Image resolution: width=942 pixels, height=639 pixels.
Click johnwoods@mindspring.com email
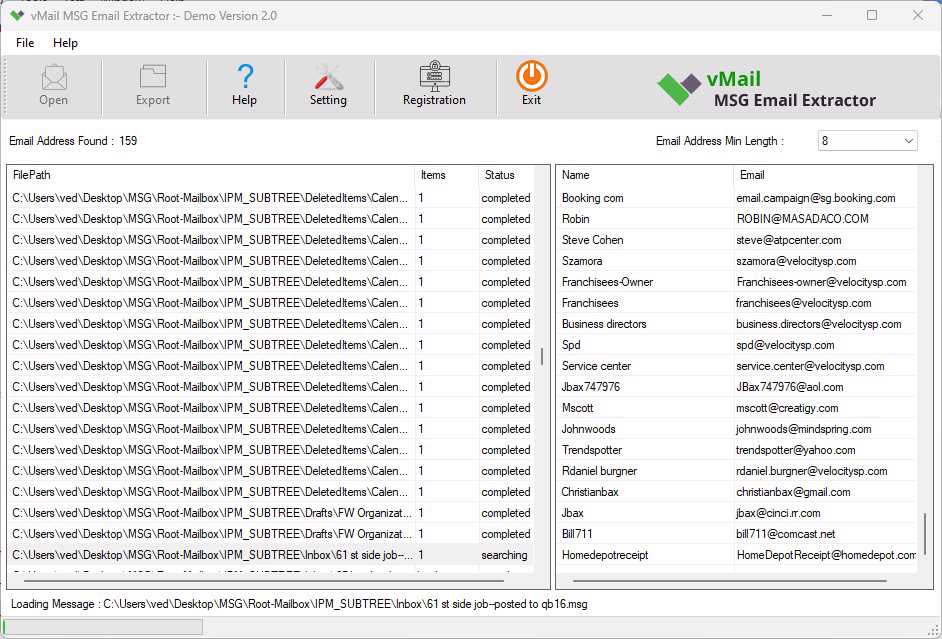[803, 429]
